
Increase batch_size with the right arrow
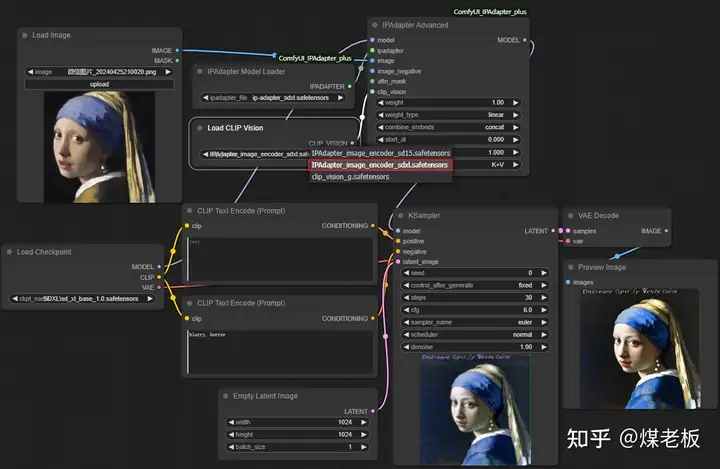(364, 447)
